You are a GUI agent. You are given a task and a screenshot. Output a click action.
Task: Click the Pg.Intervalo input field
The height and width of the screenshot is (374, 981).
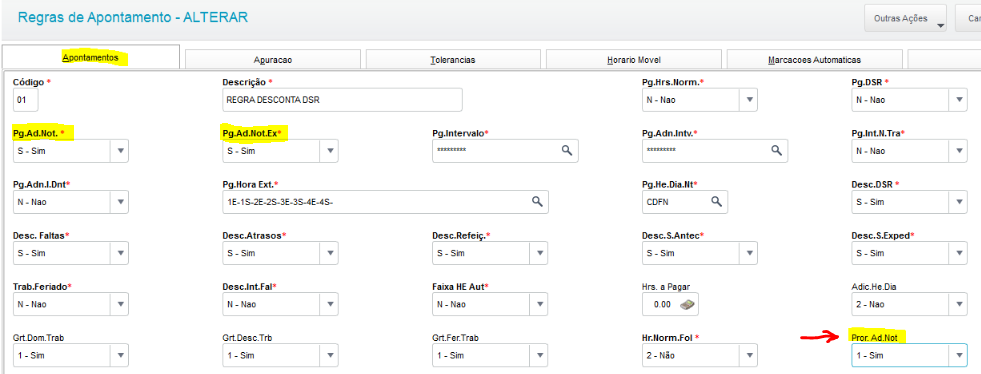tap(506, 151)
